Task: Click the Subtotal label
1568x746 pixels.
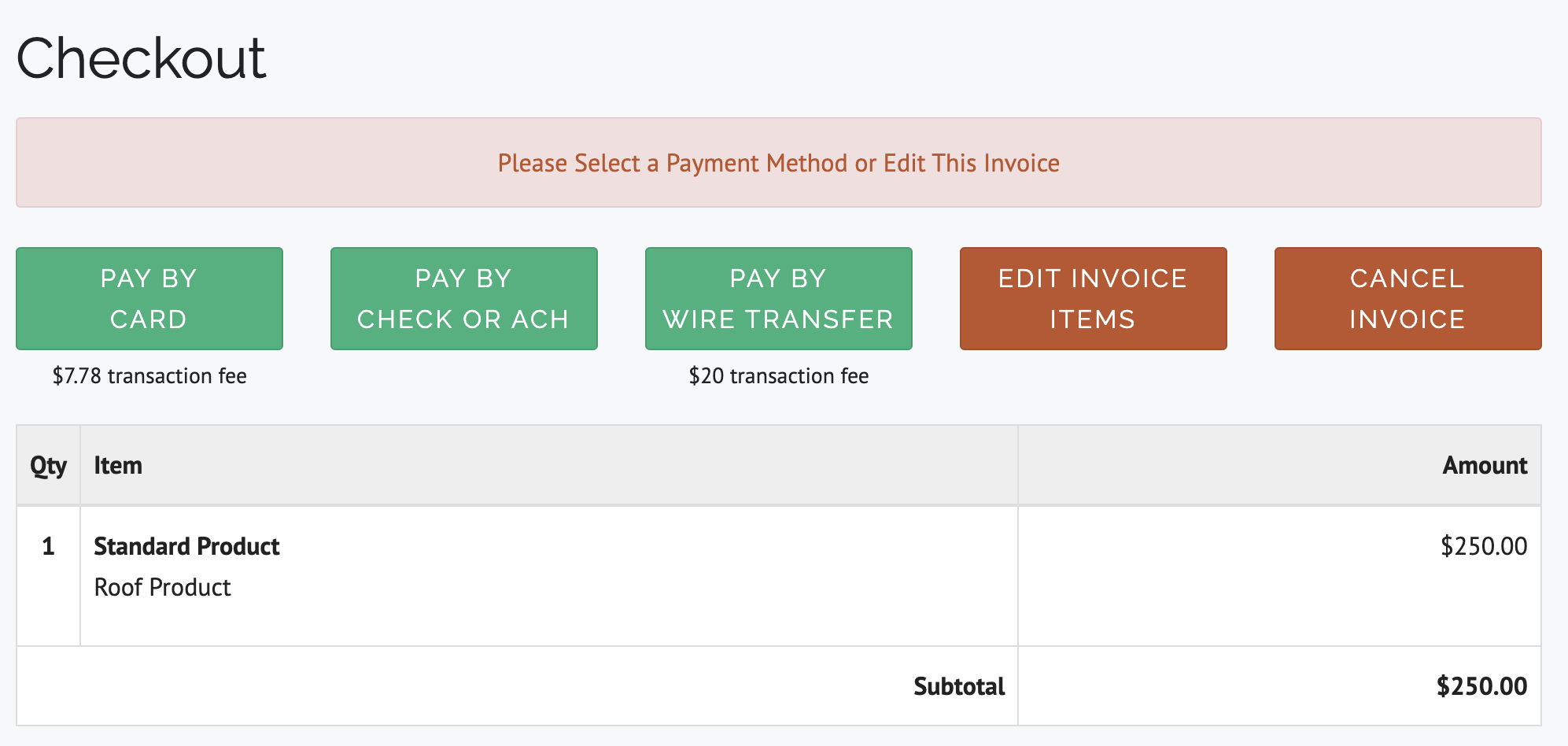Action: click(960, 686)
